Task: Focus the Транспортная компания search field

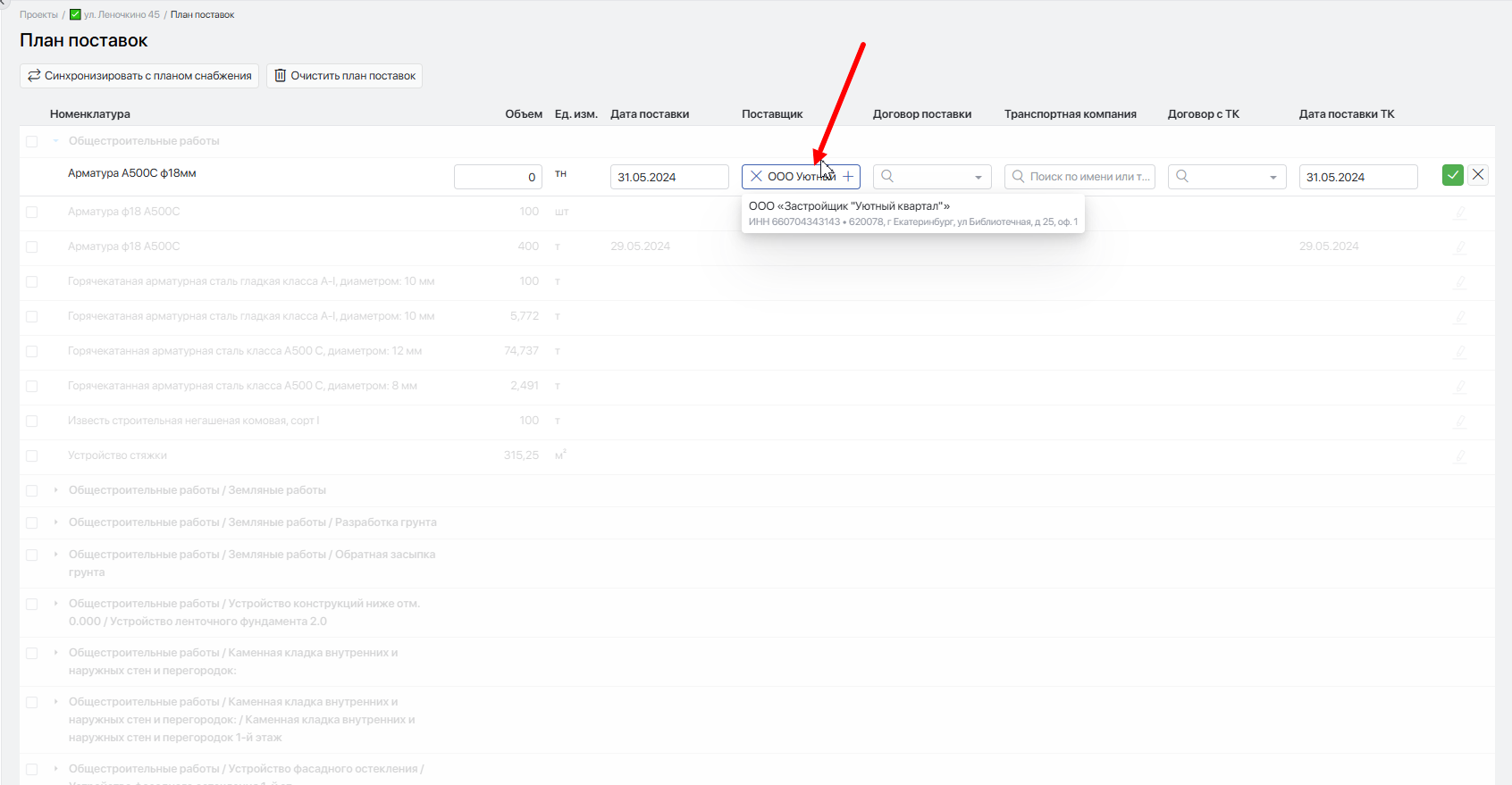Action: (x=1079, y=177)
